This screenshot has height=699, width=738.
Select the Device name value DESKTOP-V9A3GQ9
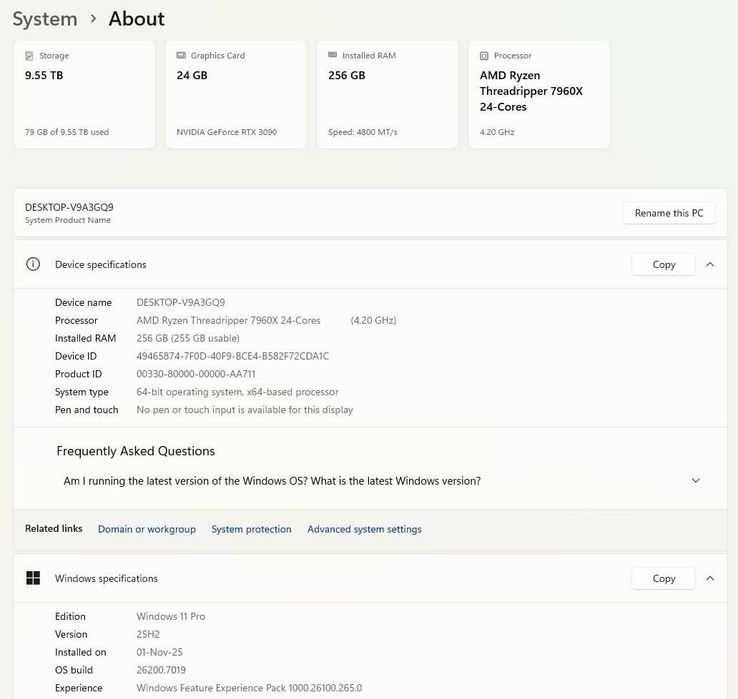(181, 302)
